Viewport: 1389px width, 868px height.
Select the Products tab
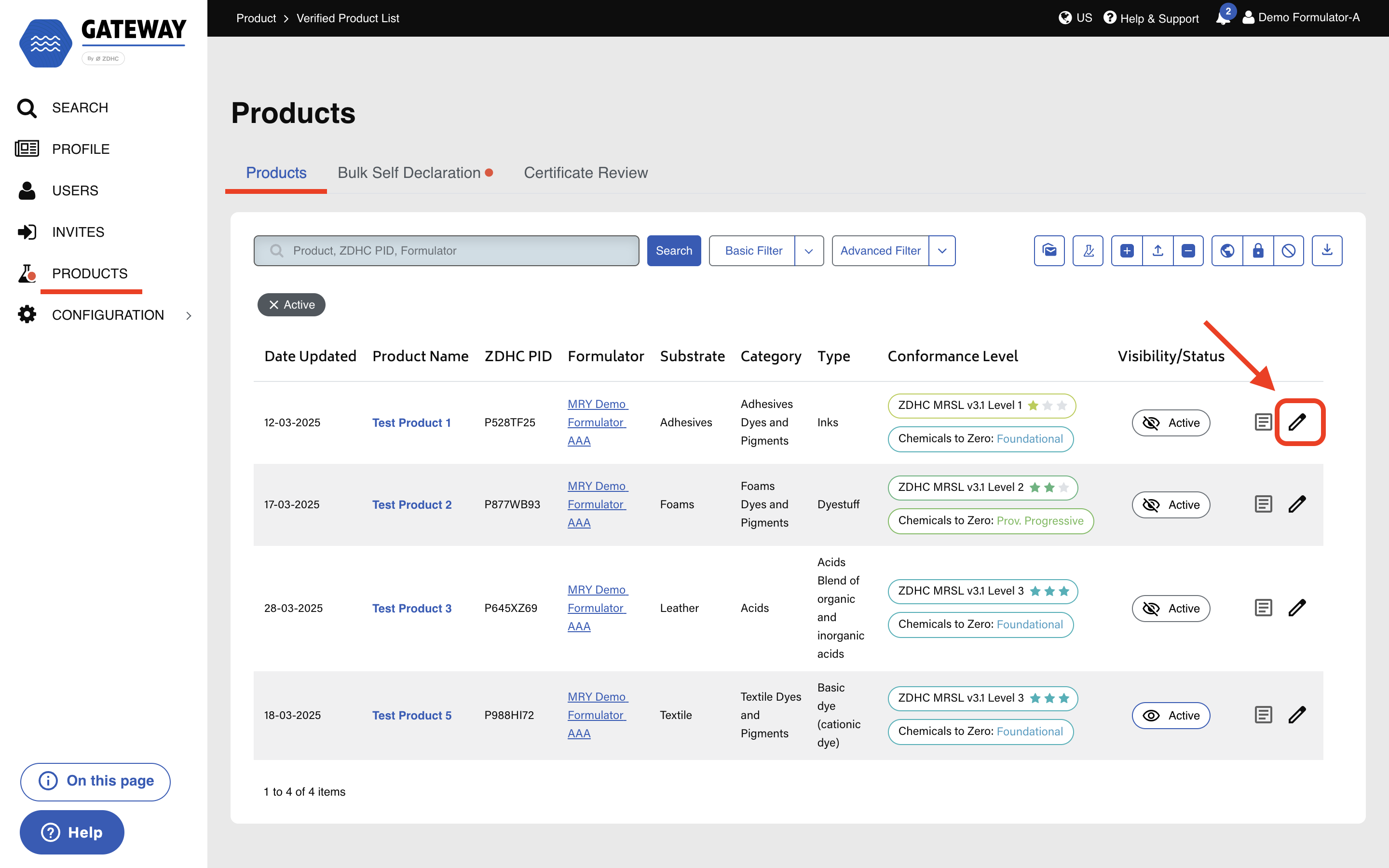(276, 173)
